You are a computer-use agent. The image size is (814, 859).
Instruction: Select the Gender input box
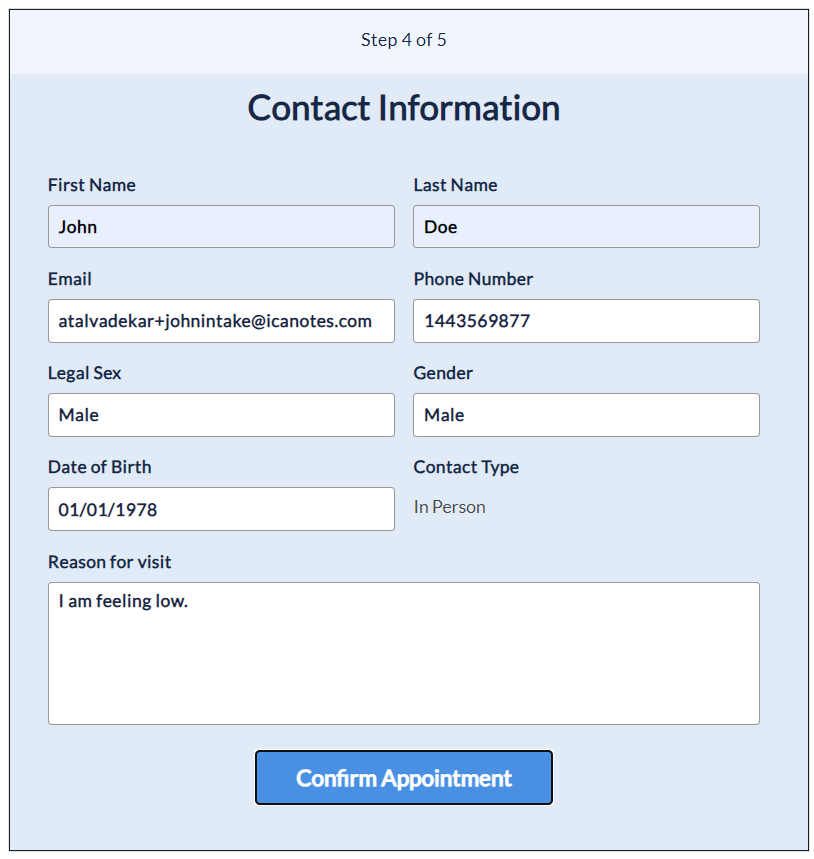(x=586, y=415)
